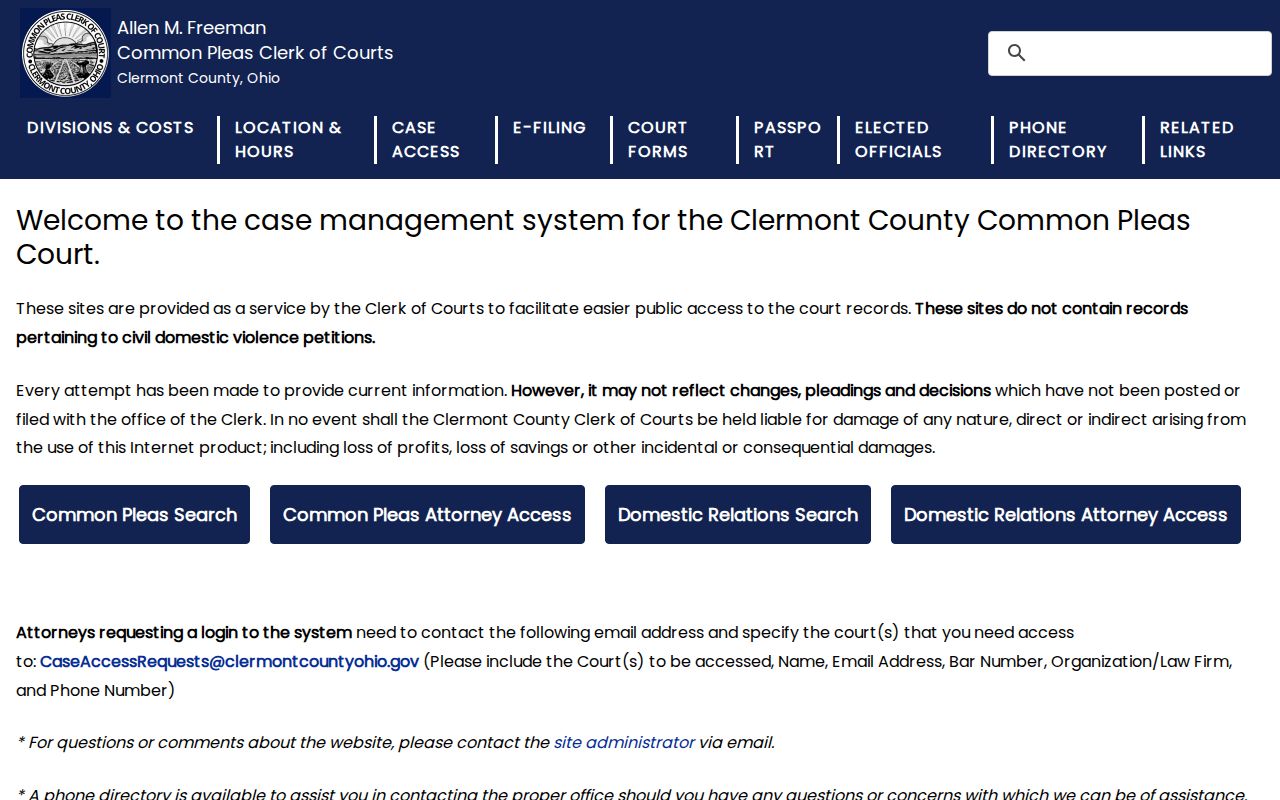Screen dimensions: 1280x800
Task: Click the Clermont County court seal logo
Action: [65, 53]
